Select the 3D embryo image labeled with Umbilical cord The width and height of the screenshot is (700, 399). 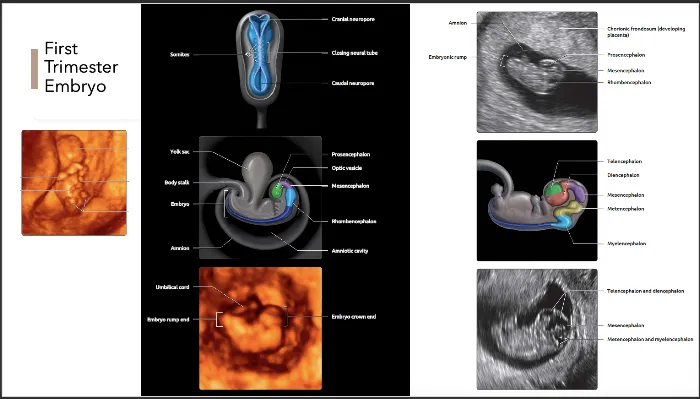pyautogui.click(x=260, y=328)
